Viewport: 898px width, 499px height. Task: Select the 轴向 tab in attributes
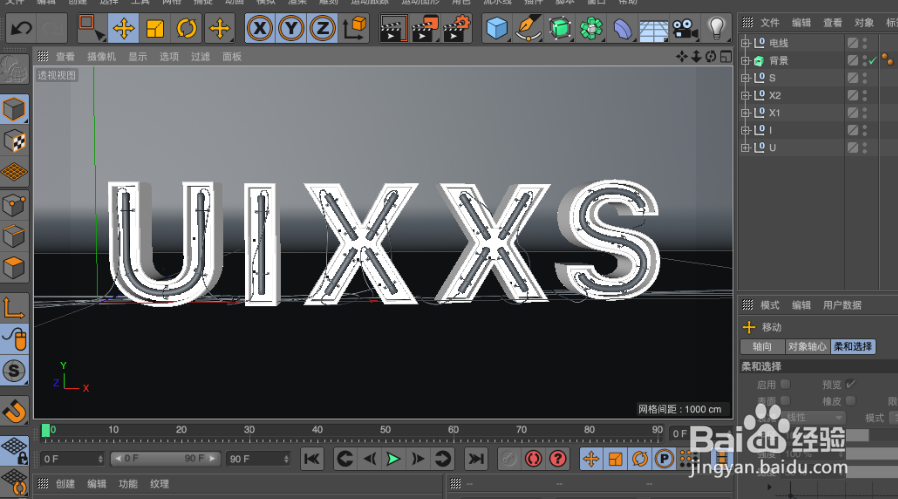pyautogui.click(x=762, y=347)
